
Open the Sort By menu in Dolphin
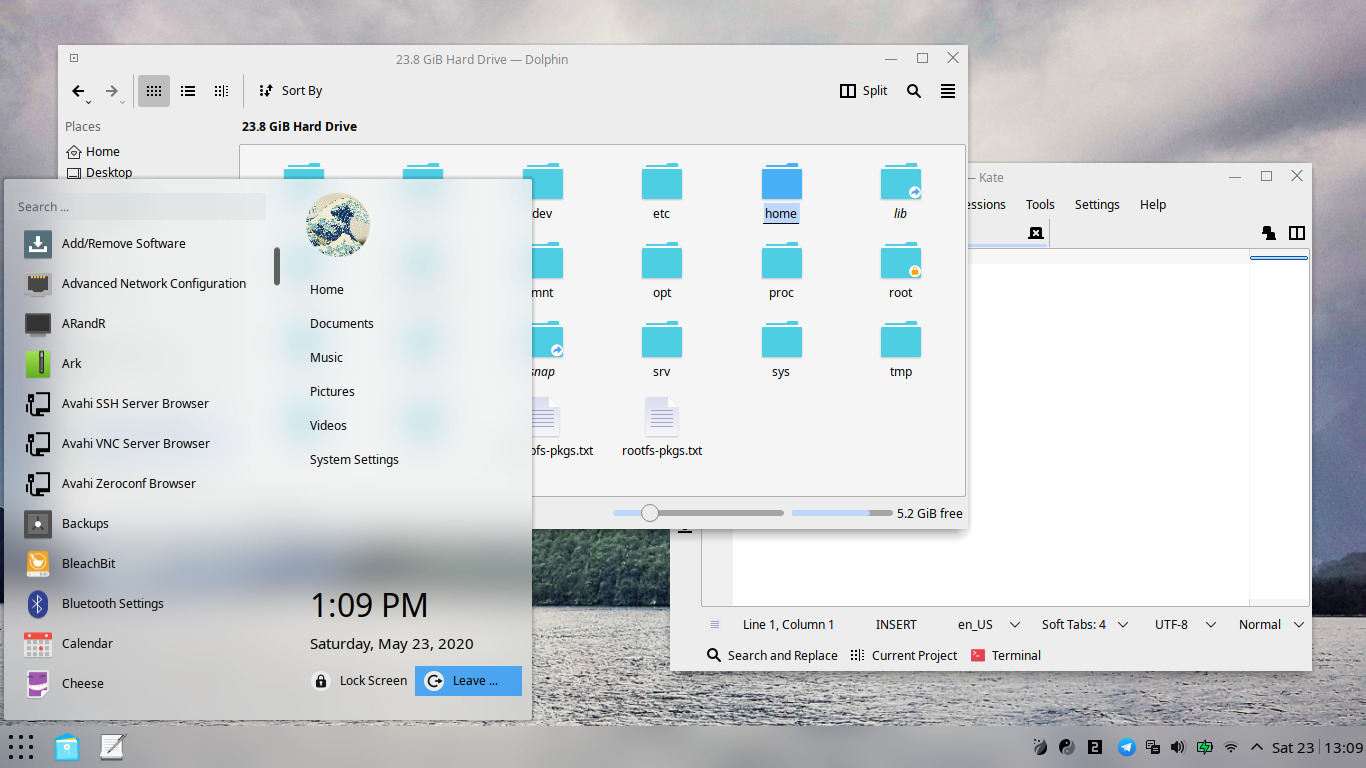coord(290,91)
